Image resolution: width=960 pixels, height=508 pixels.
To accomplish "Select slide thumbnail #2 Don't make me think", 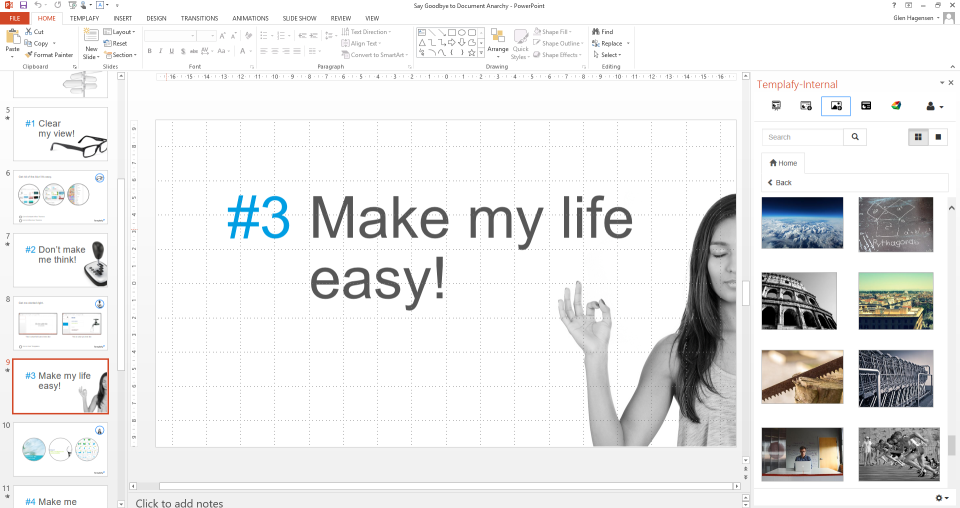I will (60, 260).
